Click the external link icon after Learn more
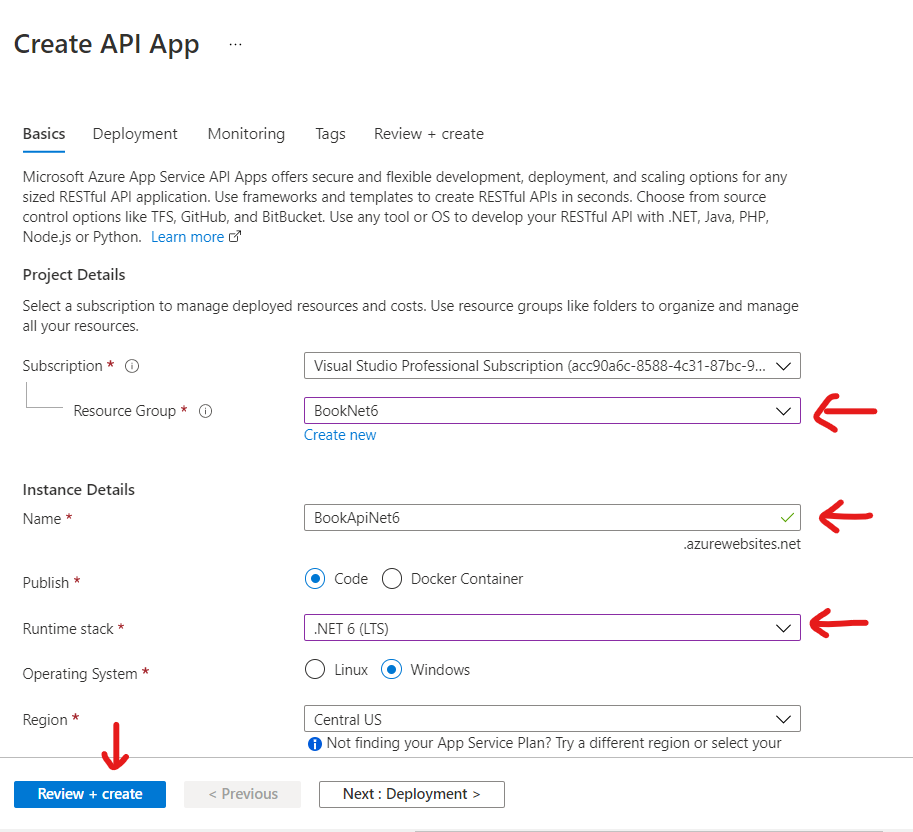 [234, 236]
